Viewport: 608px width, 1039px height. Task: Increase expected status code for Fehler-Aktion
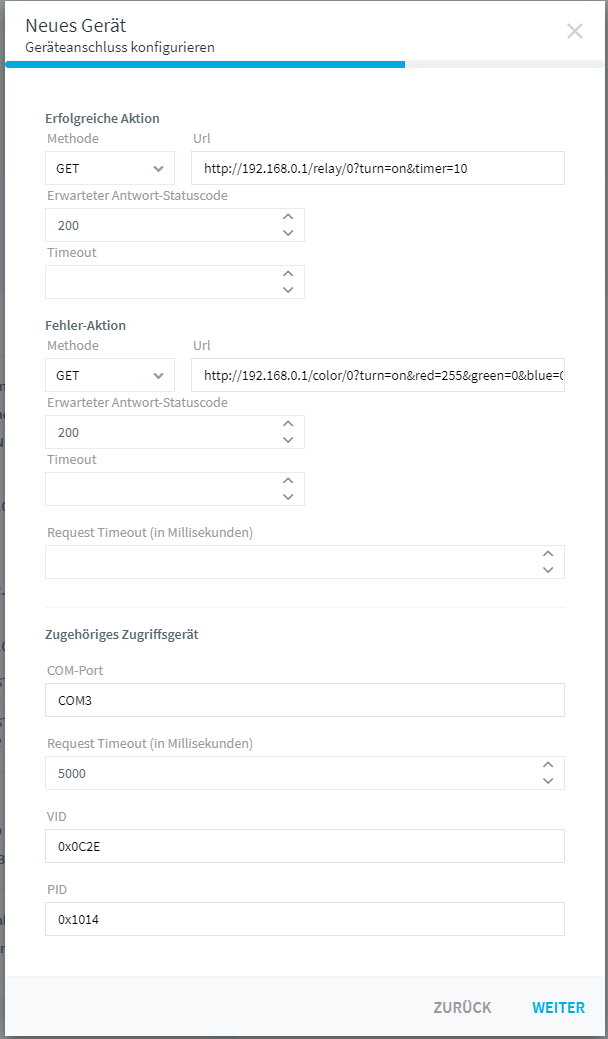point(287,424)
